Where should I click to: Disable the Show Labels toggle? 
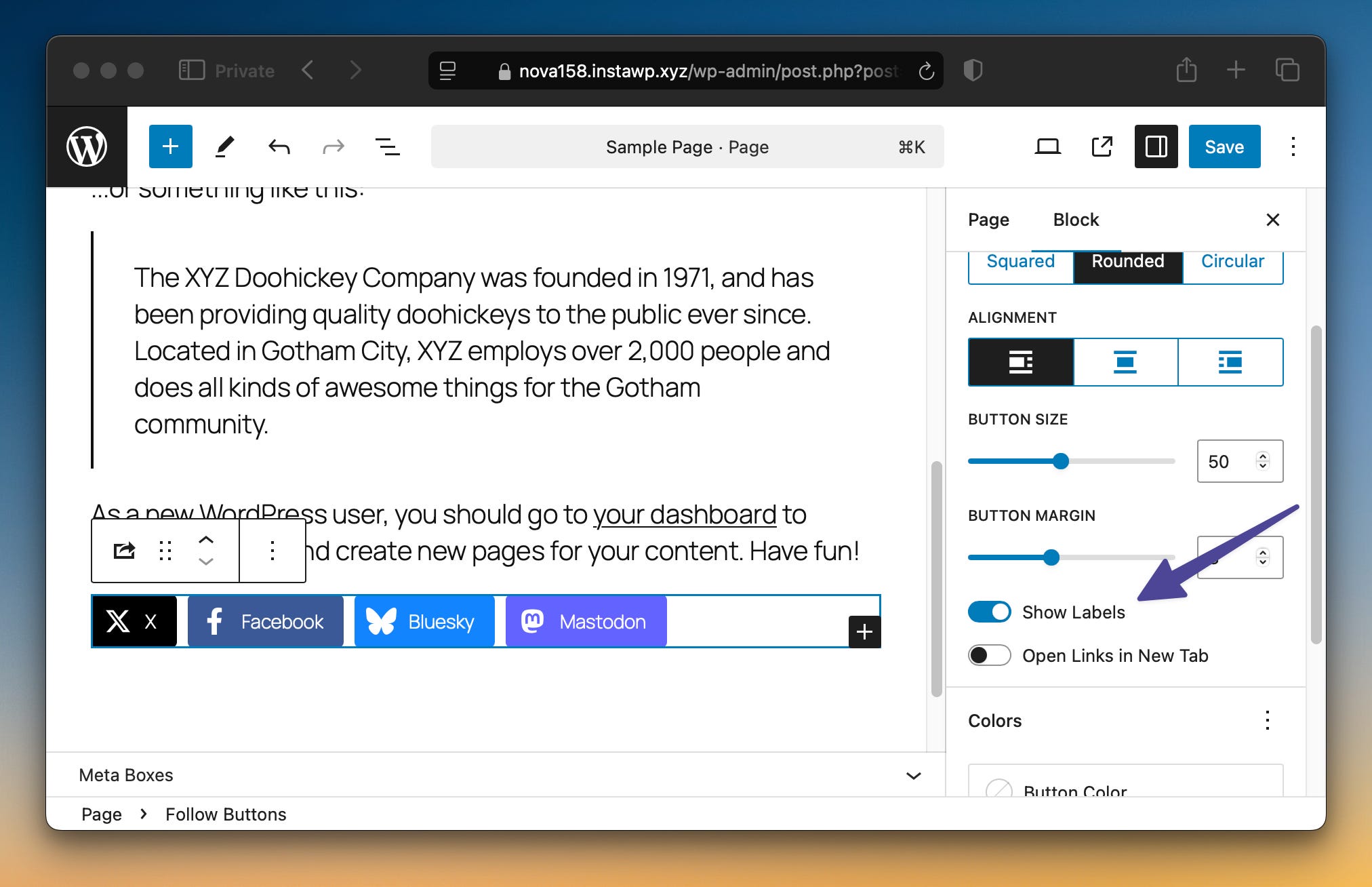(989, 612)
